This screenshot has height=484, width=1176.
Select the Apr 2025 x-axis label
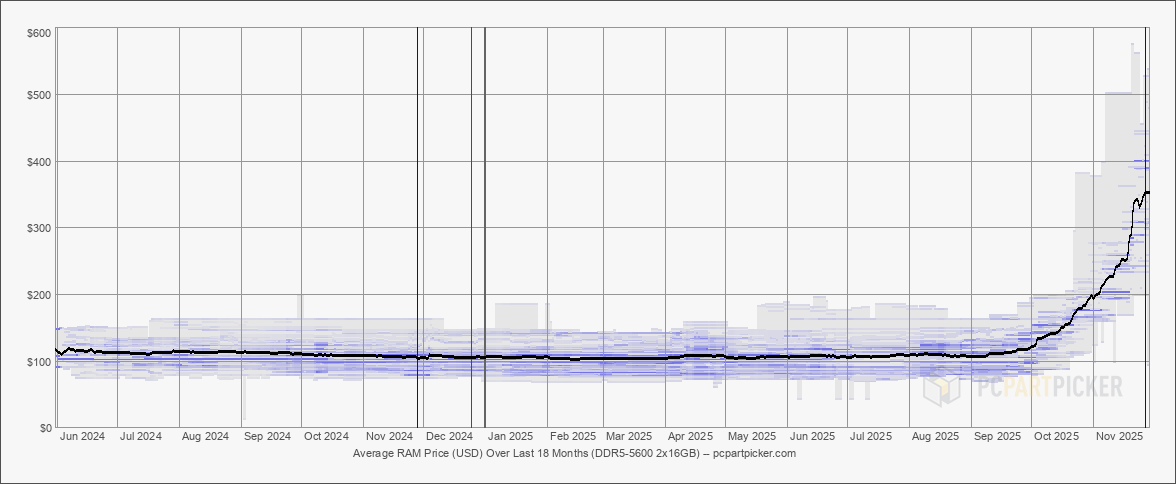point(690,436)
